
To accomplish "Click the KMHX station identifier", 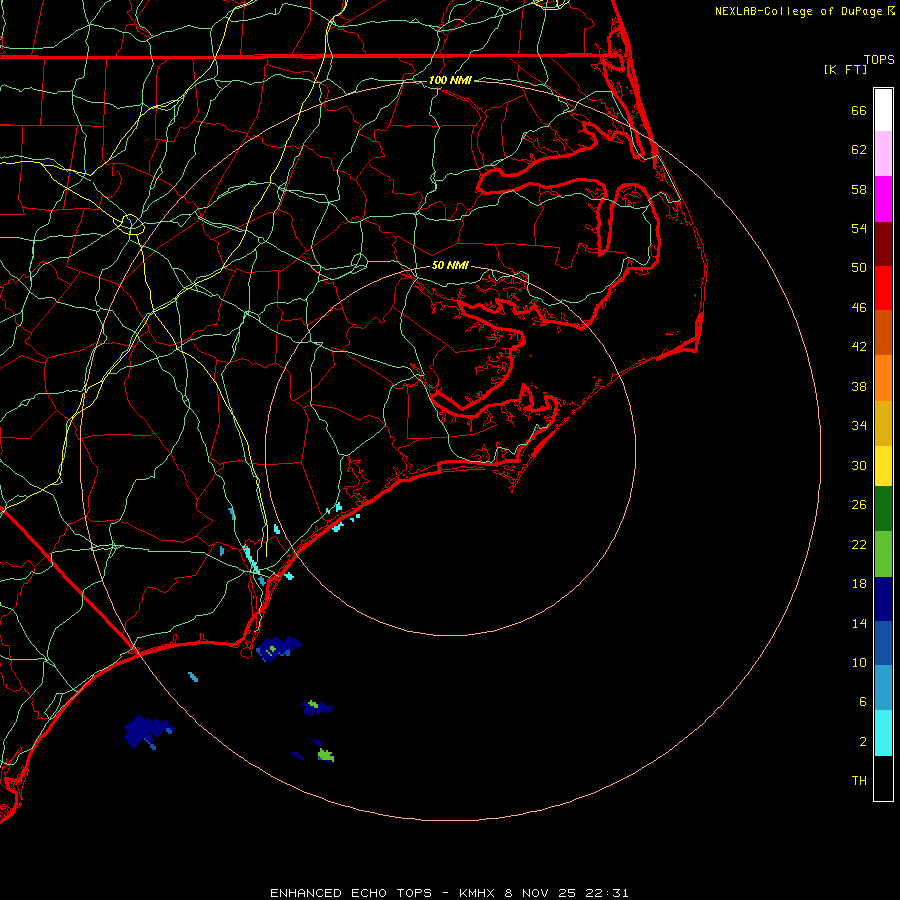I will click(479, 893).
